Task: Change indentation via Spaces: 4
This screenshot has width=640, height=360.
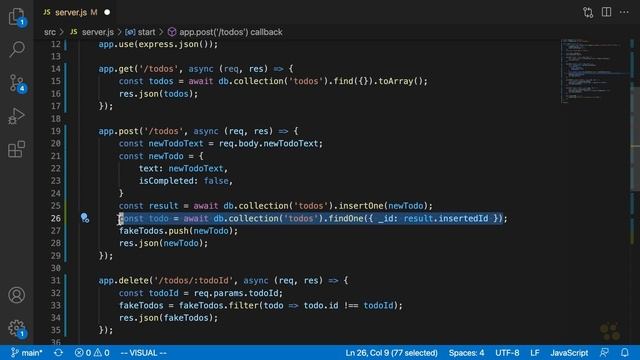Action: [x=467, y=353]
